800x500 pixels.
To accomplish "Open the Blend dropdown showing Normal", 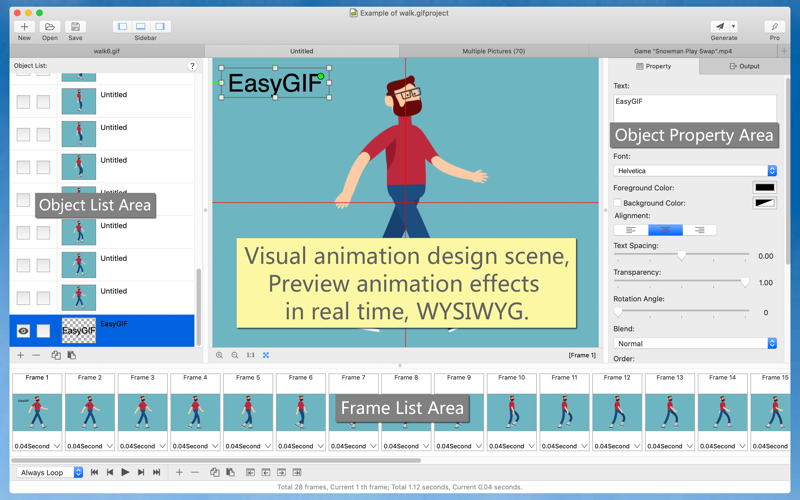I will (x=695, y=343).
